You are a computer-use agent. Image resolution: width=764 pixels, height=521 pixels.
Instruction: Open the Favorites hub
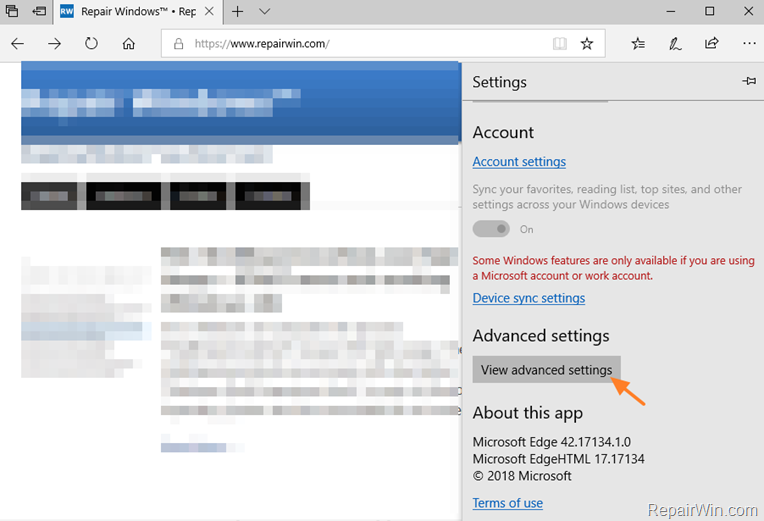(x=638, y=44)
